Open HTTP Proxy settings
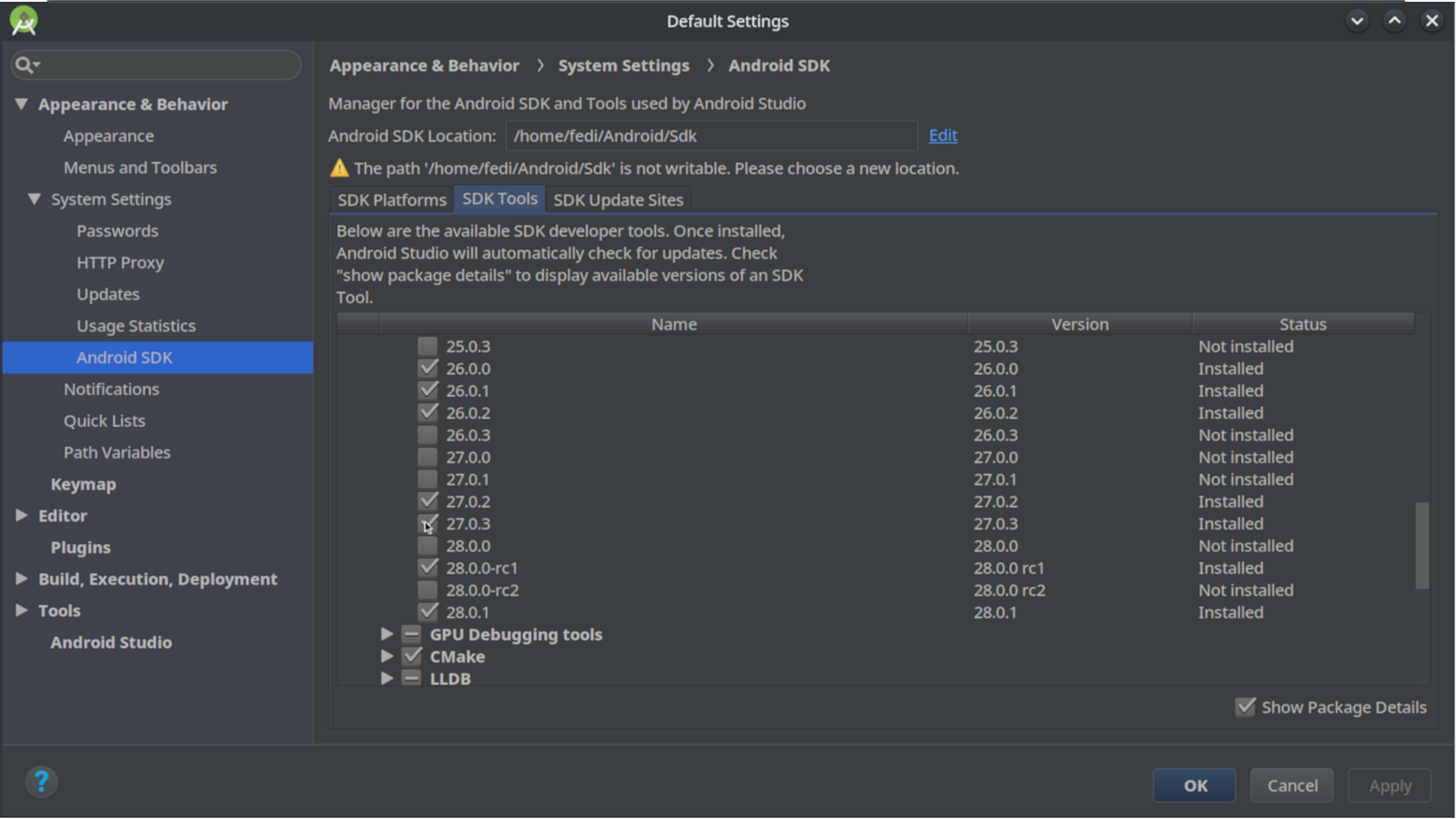The image size is (1456, 819). click(120, 263)
